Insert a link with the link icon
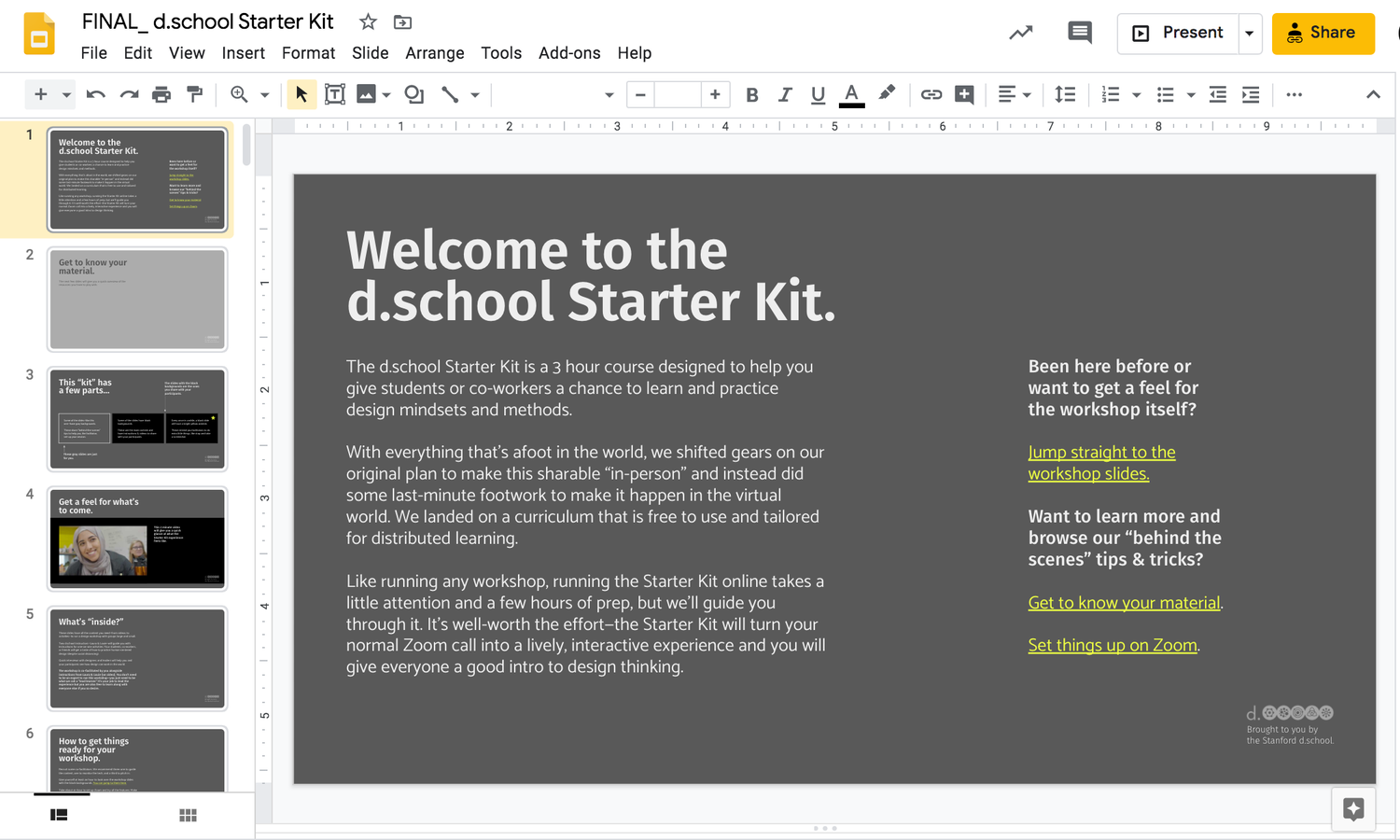 (931, 94)
